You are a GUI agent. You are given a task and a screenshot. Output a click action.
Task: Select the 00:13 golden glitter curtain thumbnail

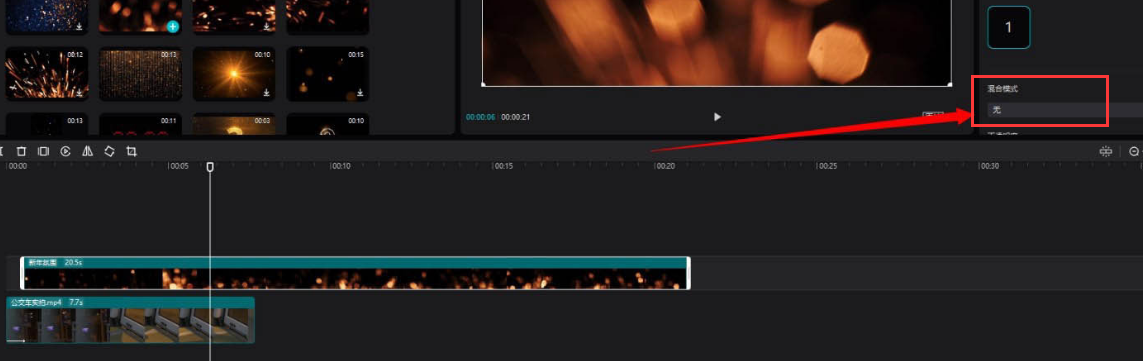click(141, 74)
